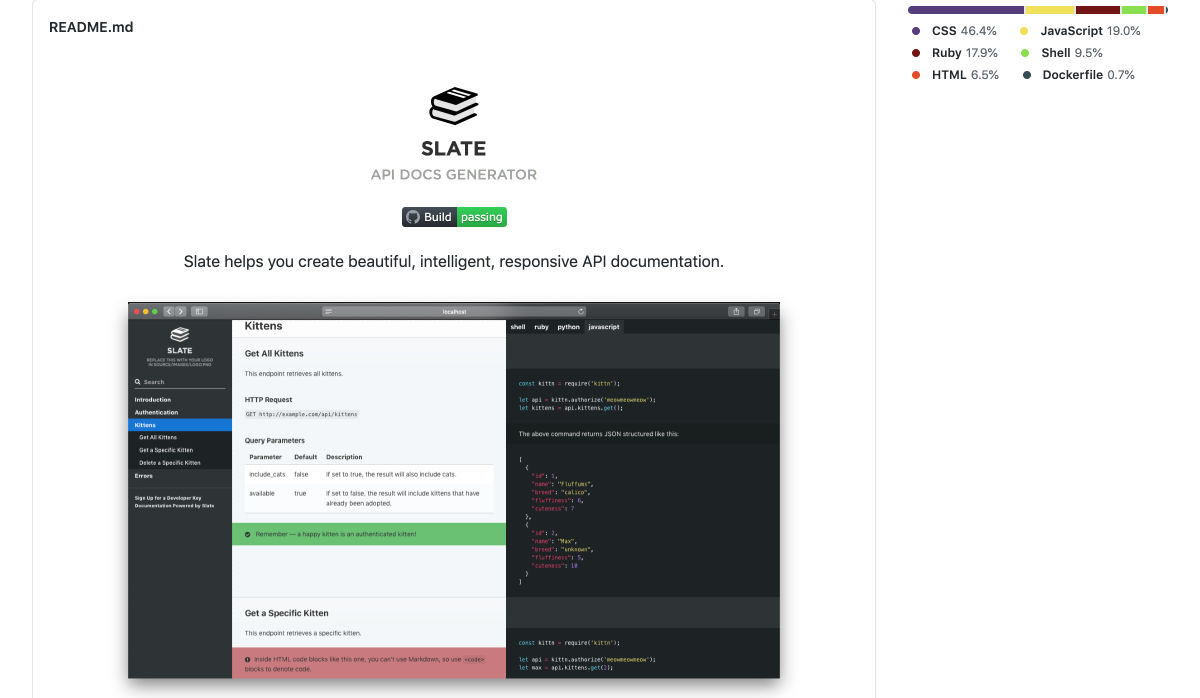The height and width of the screenshot is (698, 1200).
Task: Click the small Slate logo in the dark sidebar
Action: (179, 335)
